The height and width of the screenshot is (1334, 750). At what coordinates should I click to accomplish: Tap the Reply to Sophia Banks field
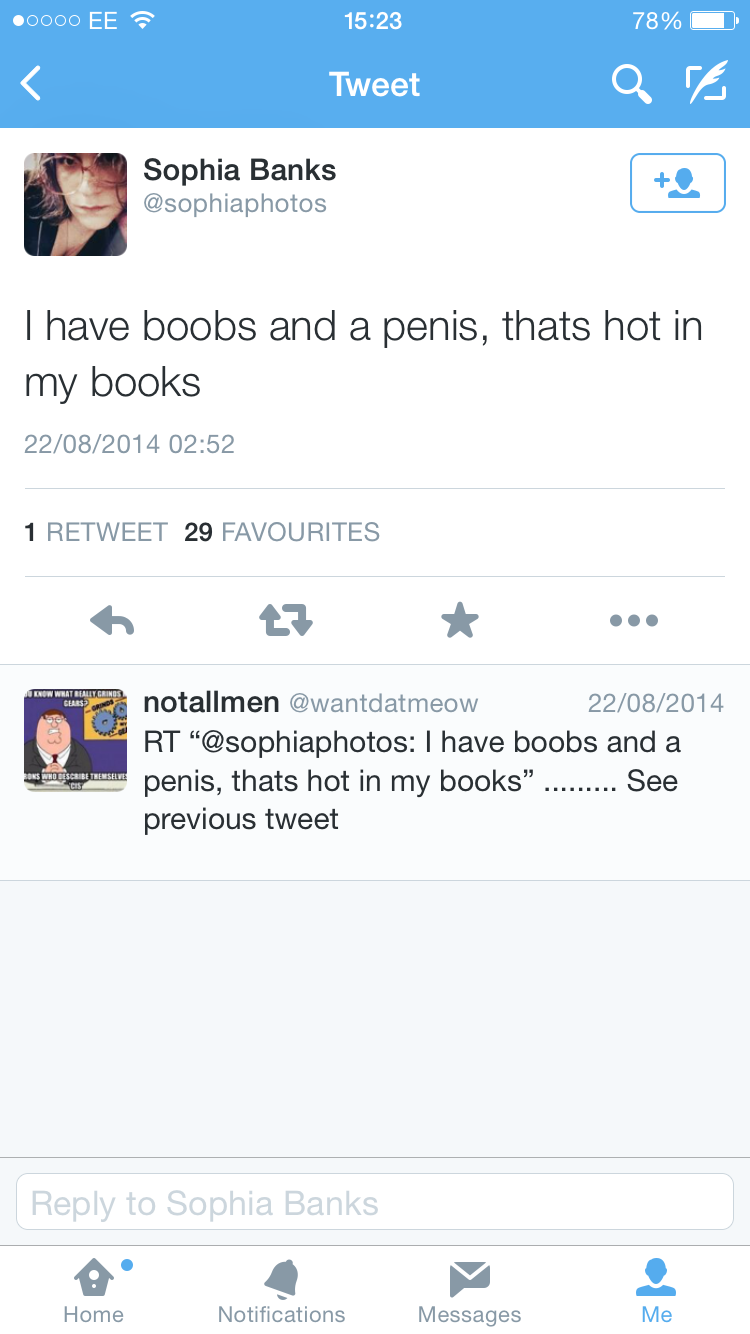tap(375, 1202)
